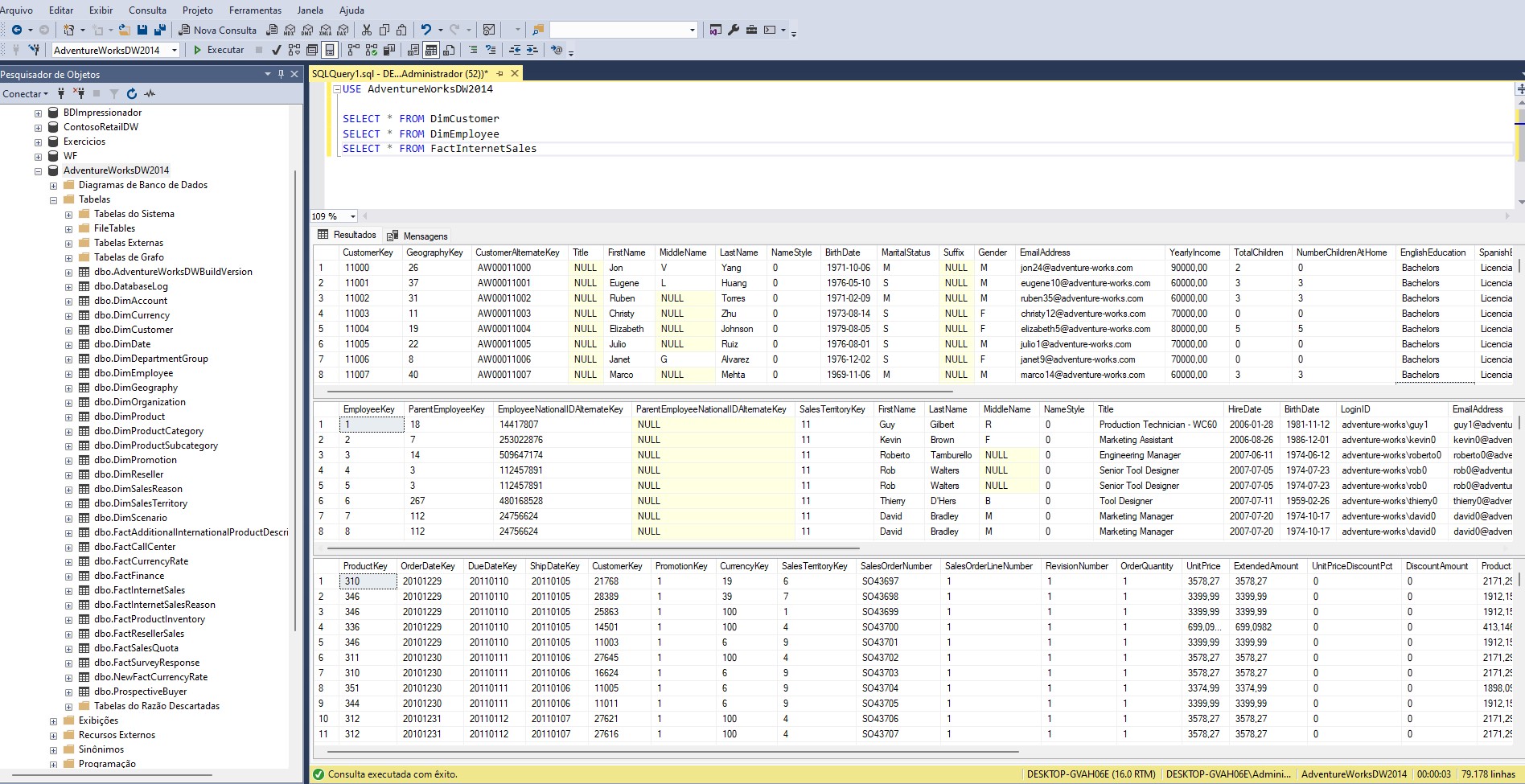This screenshot has width=1525, height=784.
Task: Click the Parse query checkmark icon
Action: tap(277, 50)
